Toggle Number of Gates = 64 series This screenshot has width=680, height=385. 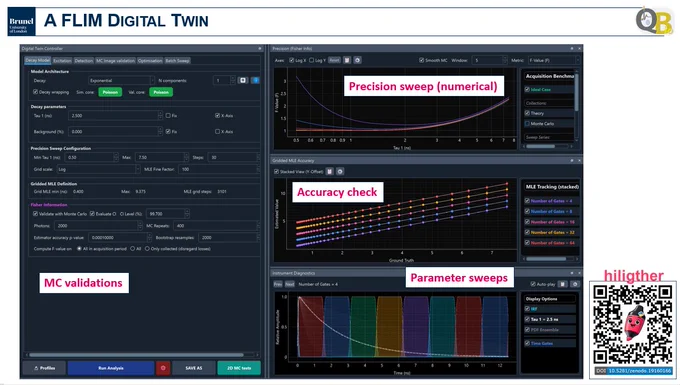point(527,242)
